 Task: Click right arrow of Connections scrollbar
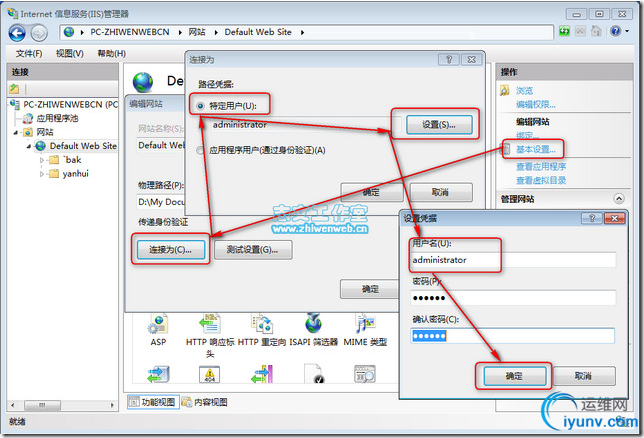coord(112,405)
